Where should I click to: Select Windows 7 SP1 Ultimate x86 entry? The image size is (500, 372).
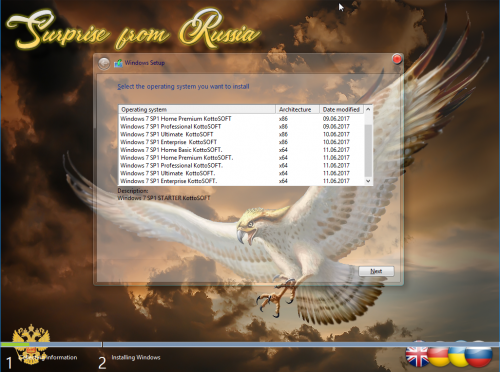[241, 134]
